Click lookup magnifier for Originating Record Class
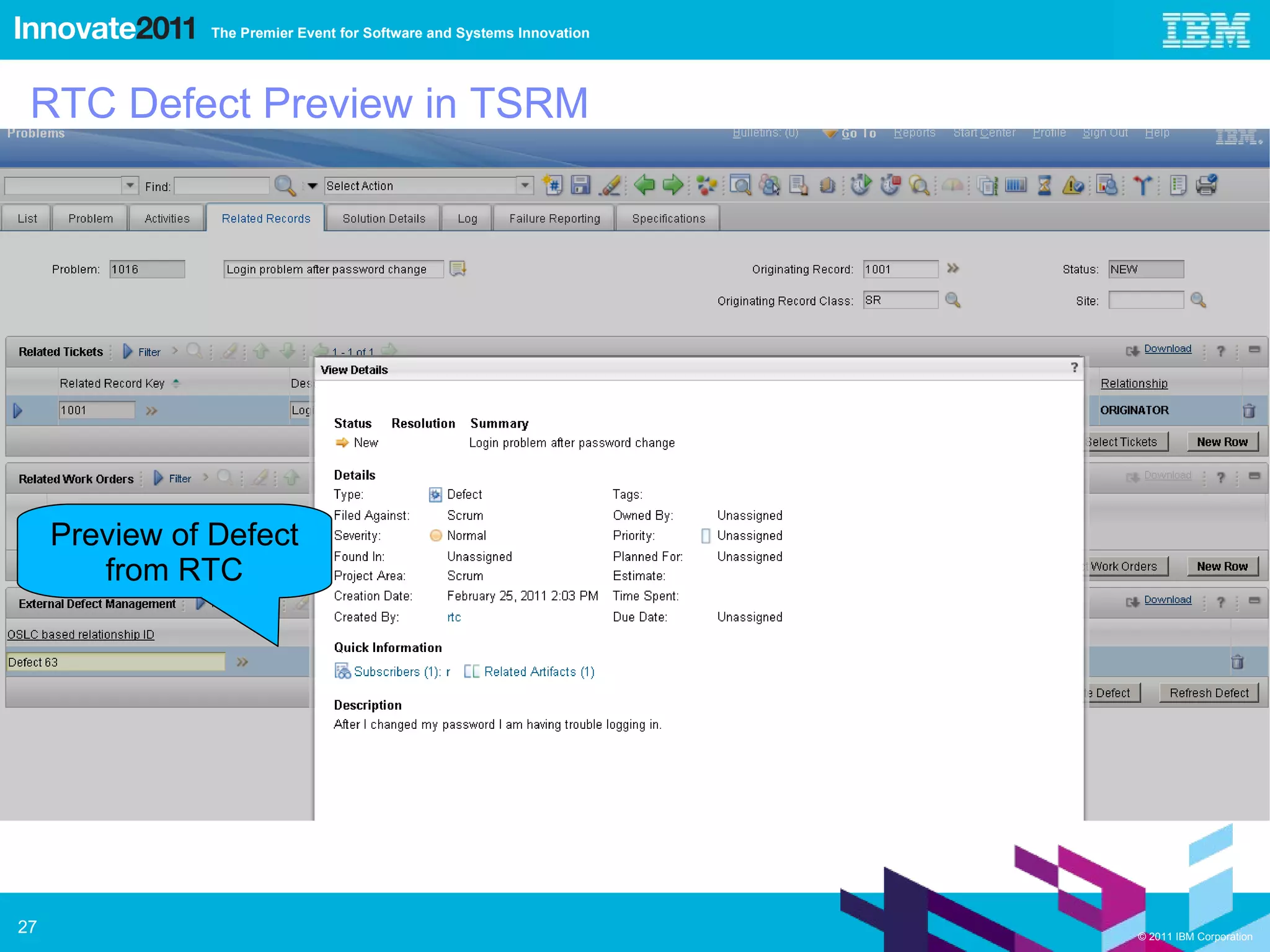 952,301
